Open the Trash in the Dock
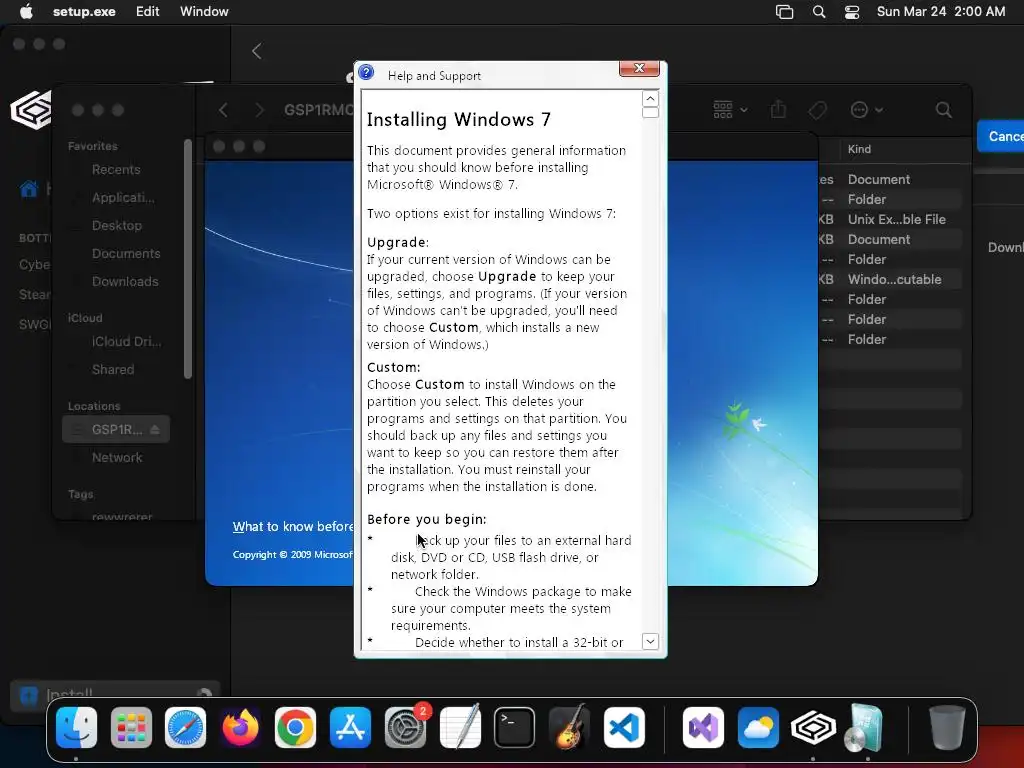The height and width of the screenshot is (768, 1024). [x=947, y=728]
